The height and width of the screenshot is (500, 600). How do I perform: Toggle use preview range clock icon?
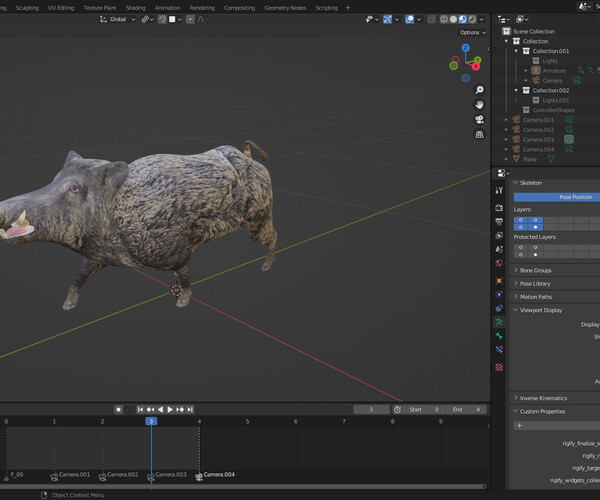click(x=397, y=409)
